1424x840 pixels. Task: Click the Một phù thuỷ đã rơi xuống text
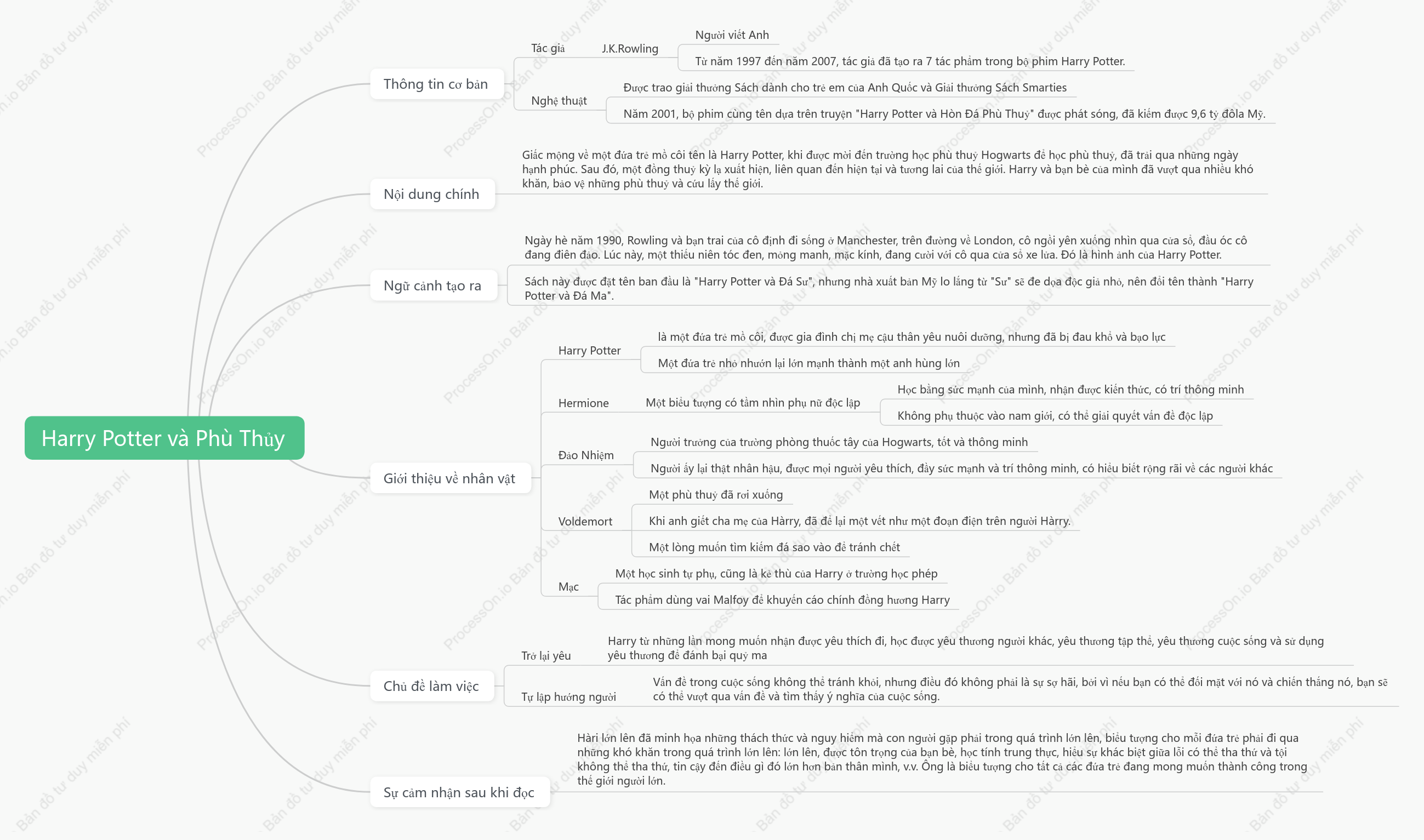coord(716,495)
